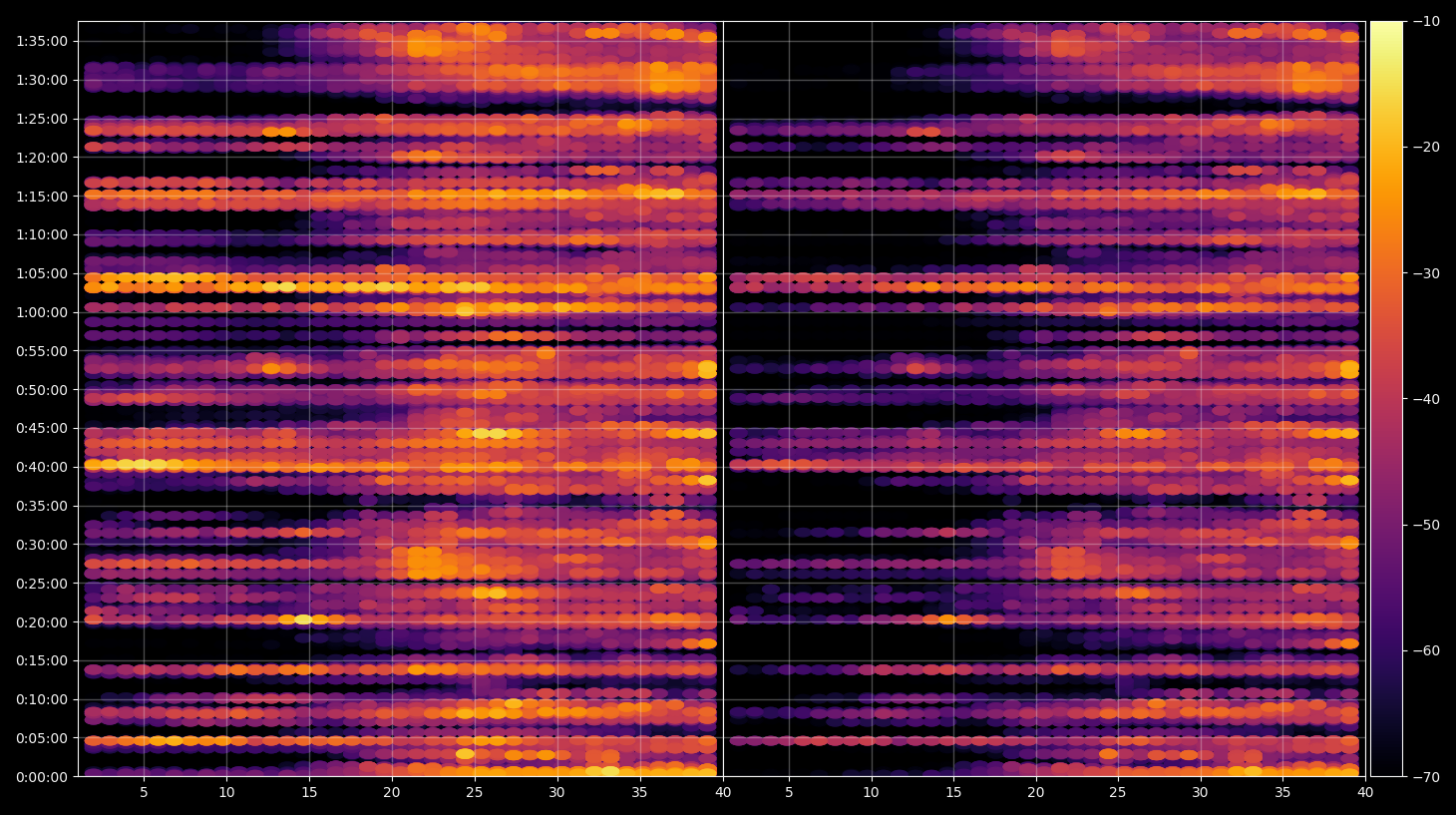This screenshot has width=1456, height=815.
Task: Click x-axis label 5 under left heatmap
Action: pos(144,792)
